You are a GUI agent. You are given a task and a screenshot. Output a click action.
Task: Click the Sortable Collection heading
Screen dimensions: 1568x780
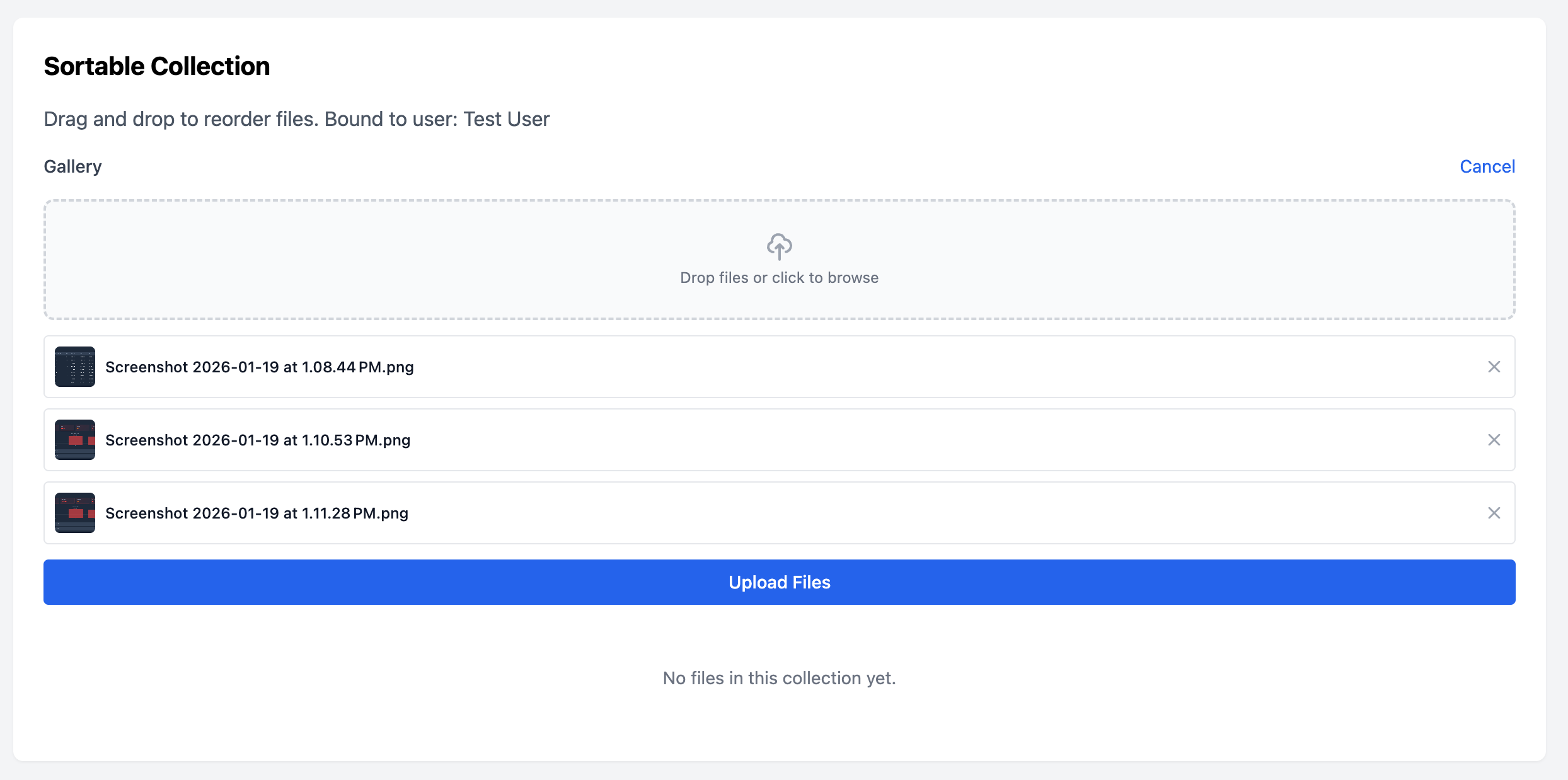157,66
